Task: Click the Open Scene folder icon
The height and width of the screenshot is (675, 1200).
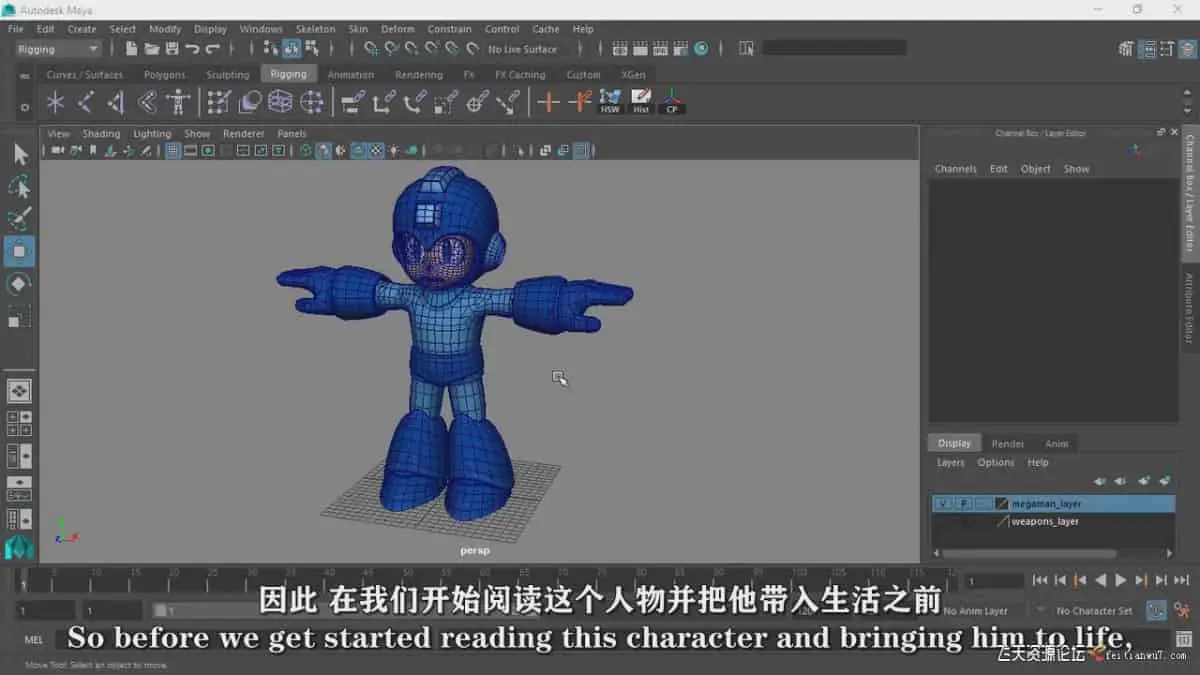Action: pos(151,49)
